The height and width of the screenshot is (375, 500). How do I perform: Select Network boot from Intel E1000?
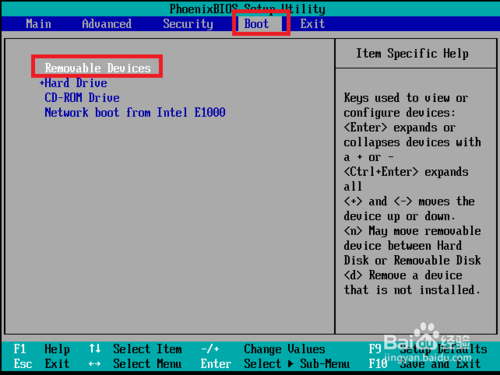pyautogui.click(x=135, y=112)
